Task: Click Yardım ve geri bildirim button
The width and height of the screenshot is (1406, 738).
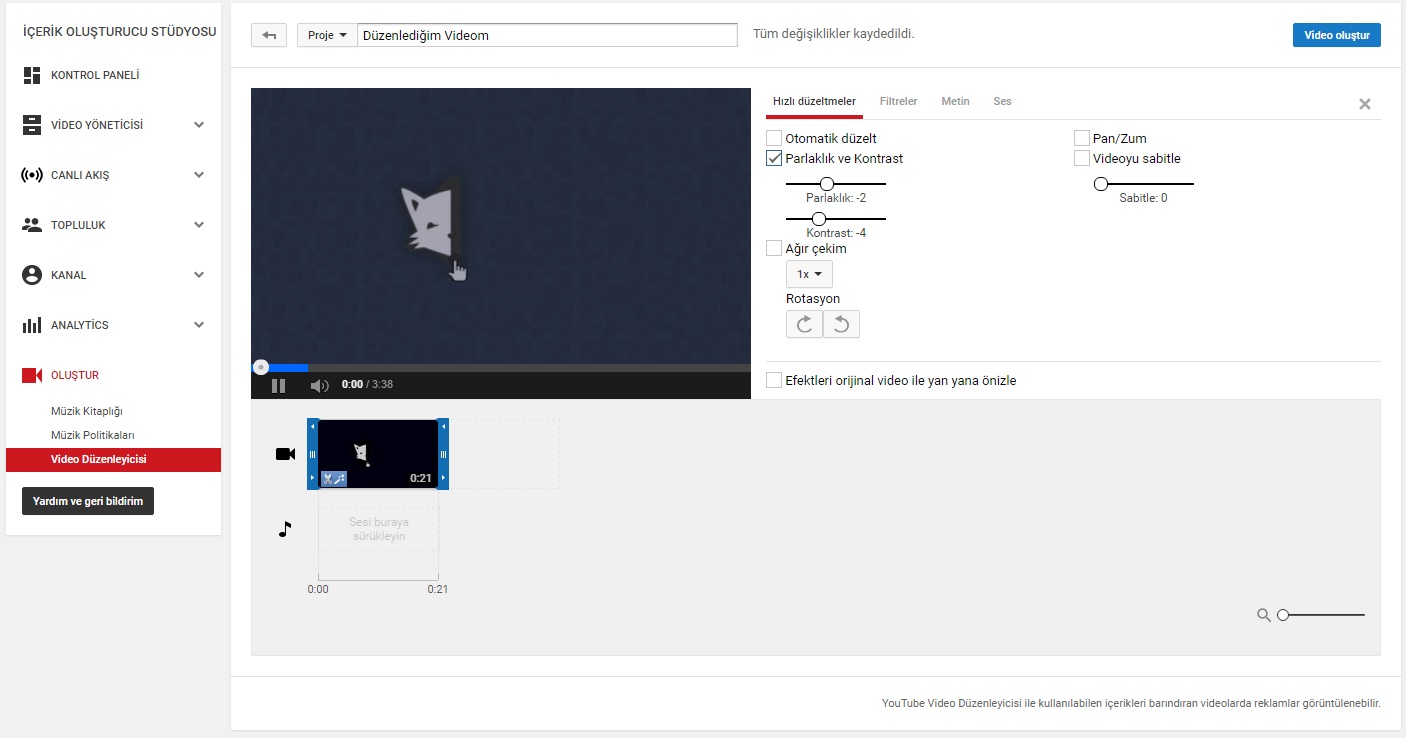Action: (x=88, y=501)
